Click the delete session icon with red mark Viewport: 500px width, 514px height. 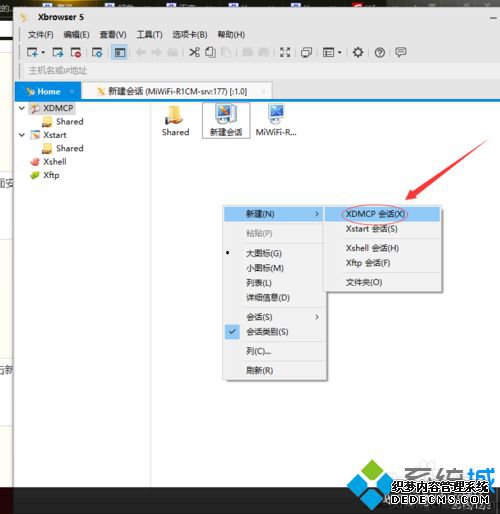(x=76, y=52)
